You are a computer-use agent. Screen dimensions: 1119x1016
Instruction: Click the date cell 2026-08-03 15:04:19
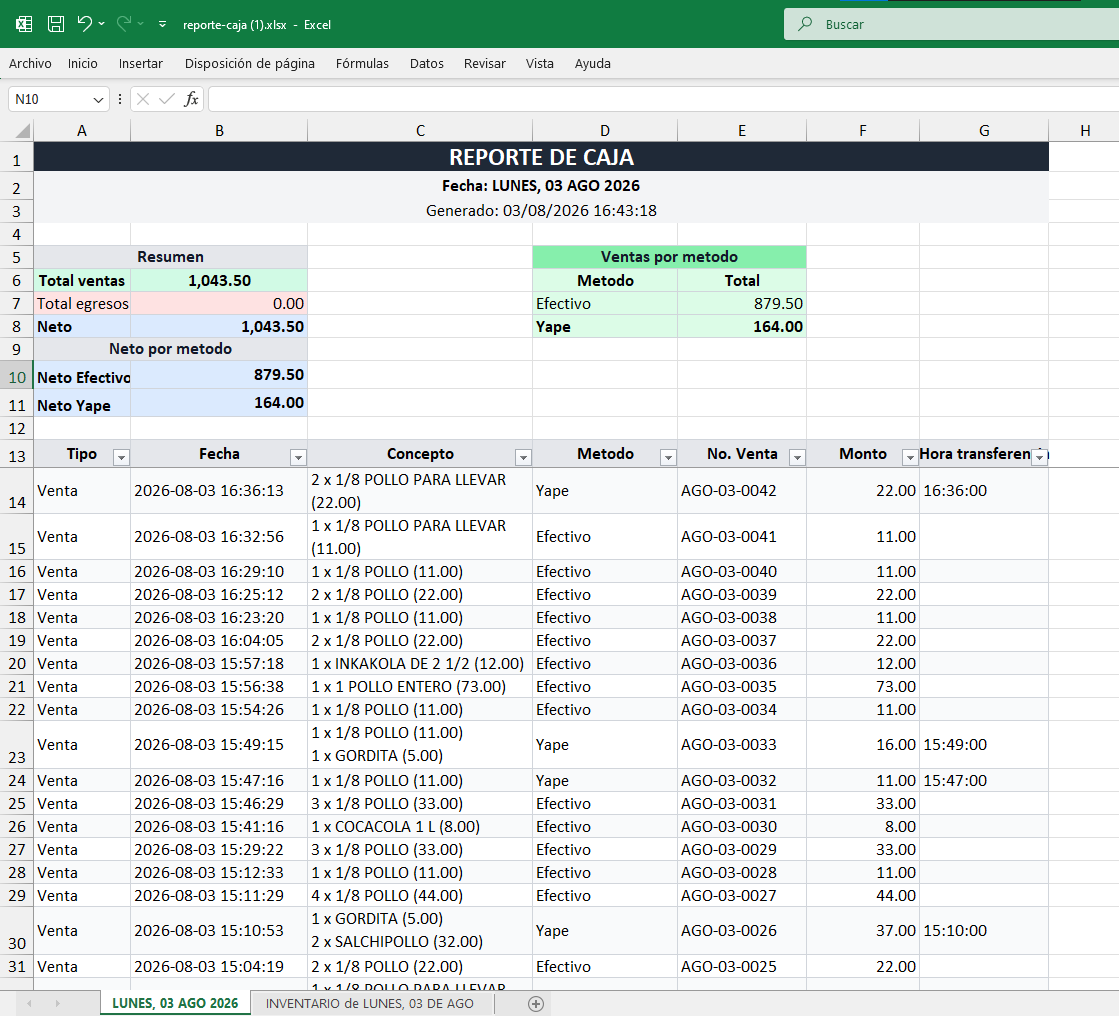click(219, 967)
